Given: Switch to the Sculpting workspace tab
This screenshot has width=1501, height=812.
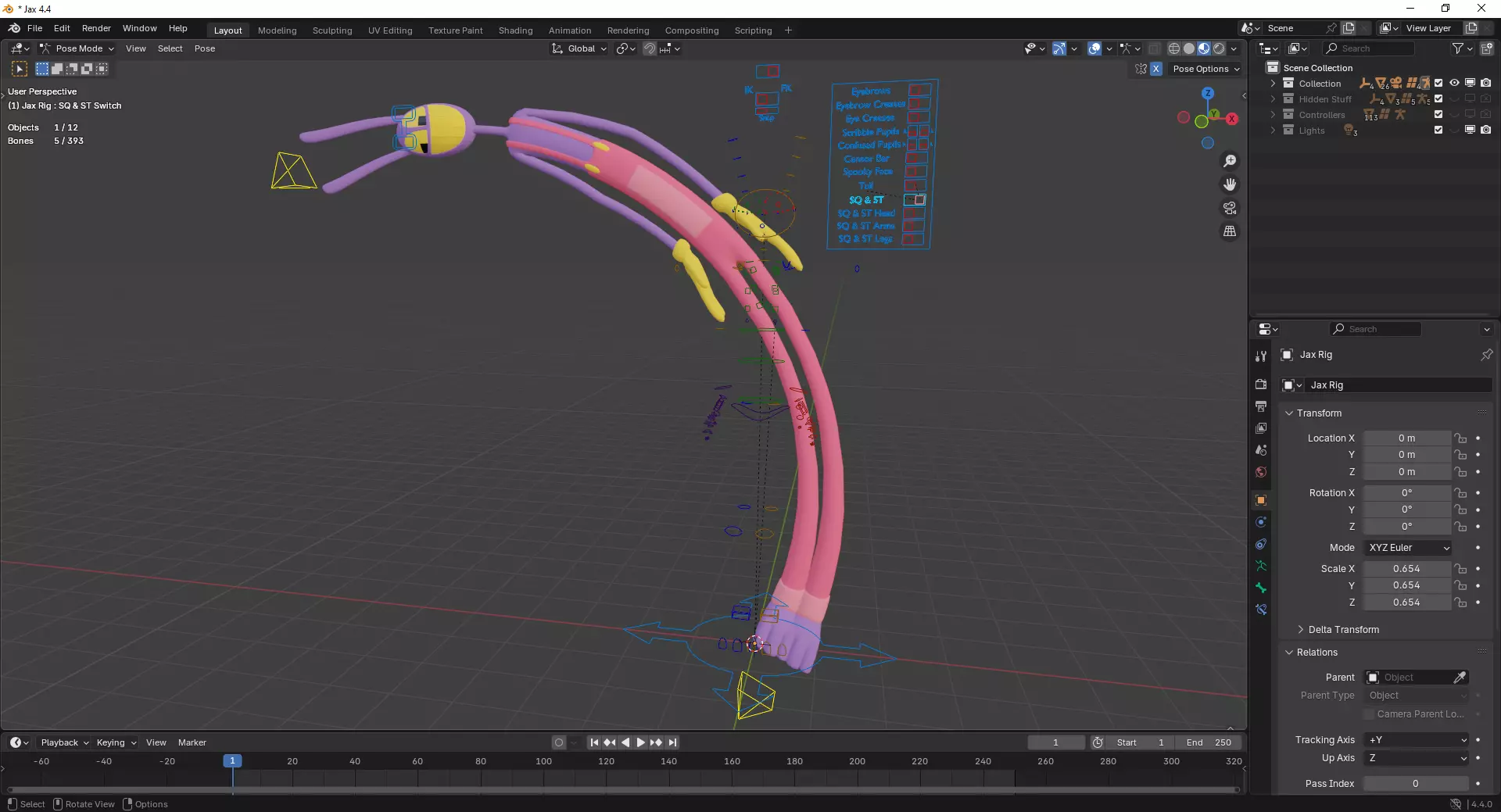Looking at the screenshot, I should point(332,30).
